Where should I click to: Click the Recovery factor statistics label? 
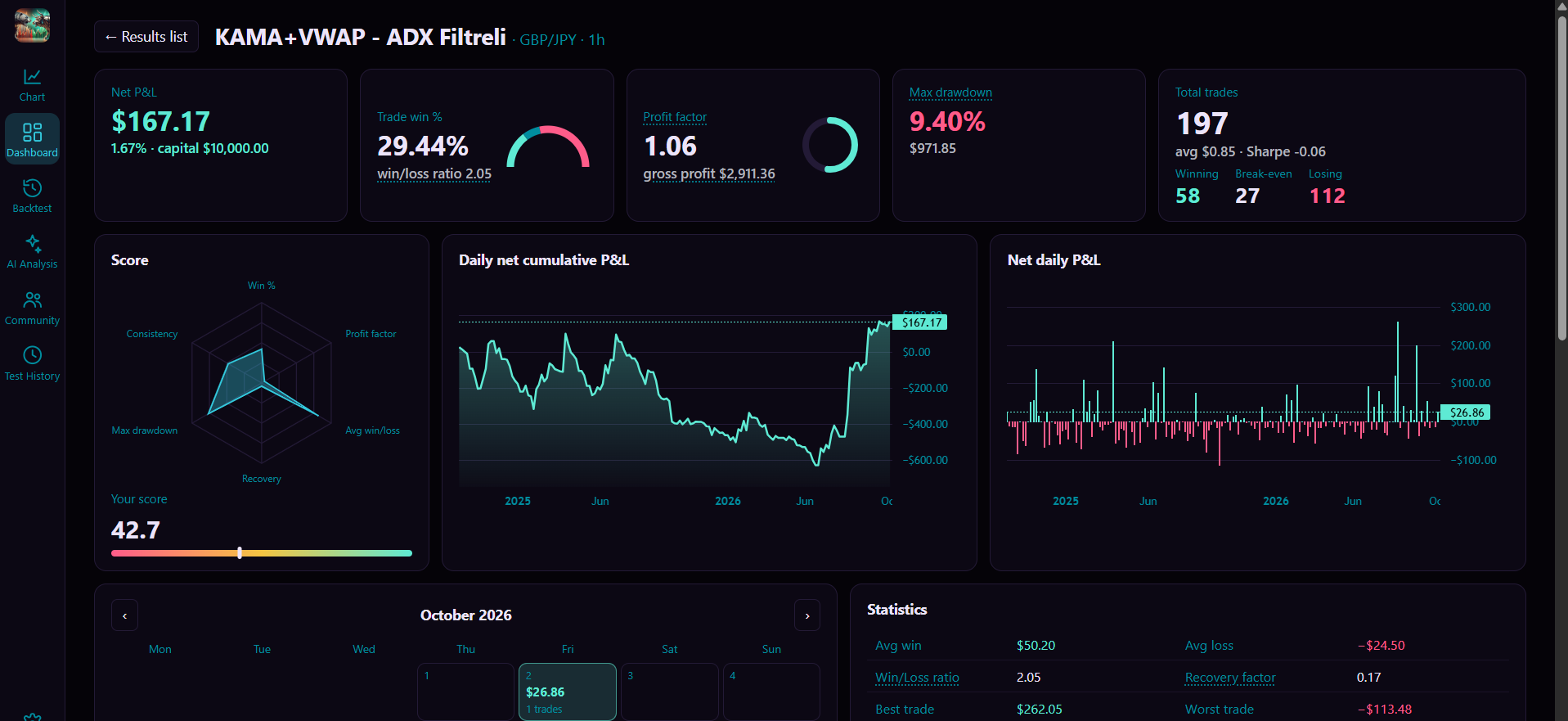click(1230, 678)
